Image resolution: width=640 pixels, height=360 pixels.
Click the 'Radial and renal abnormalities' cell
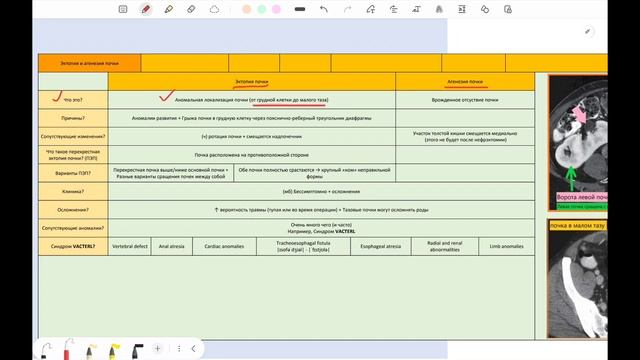444,247
